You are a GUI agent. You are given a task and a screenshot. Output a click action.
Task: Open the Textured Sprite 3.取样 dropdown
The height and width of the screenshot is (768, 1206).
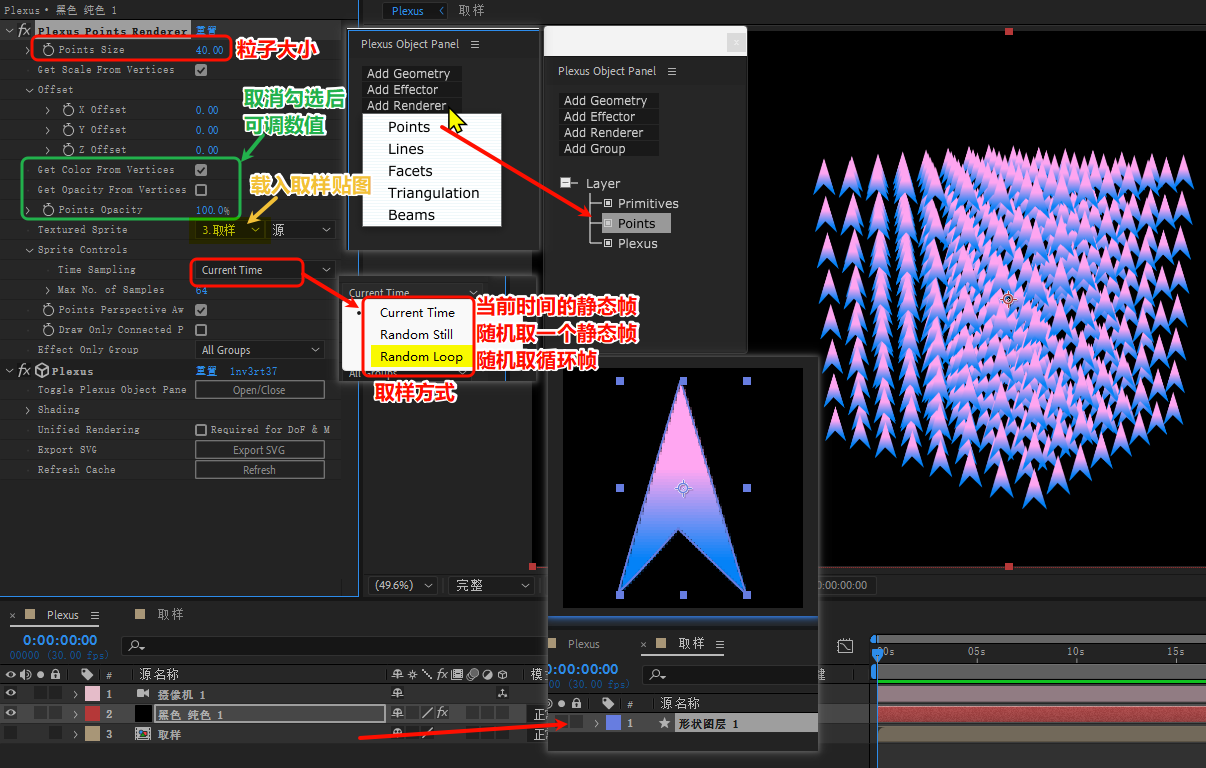pos(231,230)
